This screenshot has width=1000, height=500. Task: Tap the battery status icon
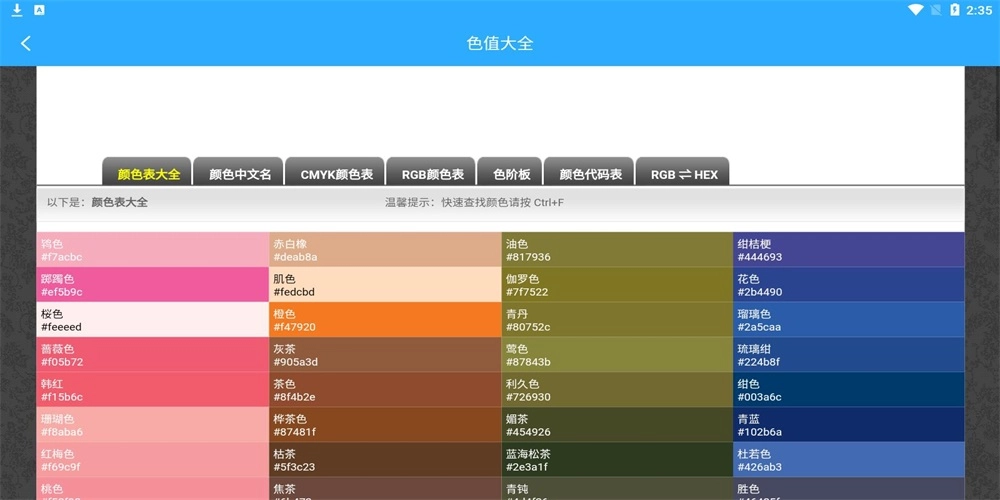tap(954, 10)
